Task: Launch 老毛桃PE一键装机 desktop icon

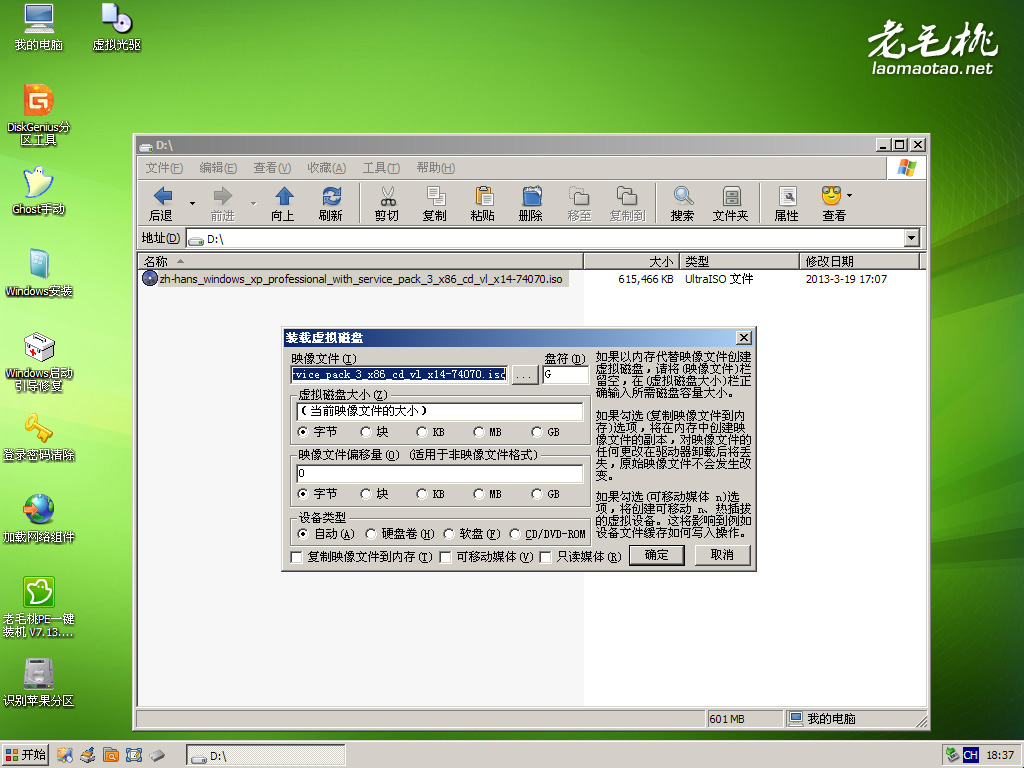Action: click(x=39, y=607)
